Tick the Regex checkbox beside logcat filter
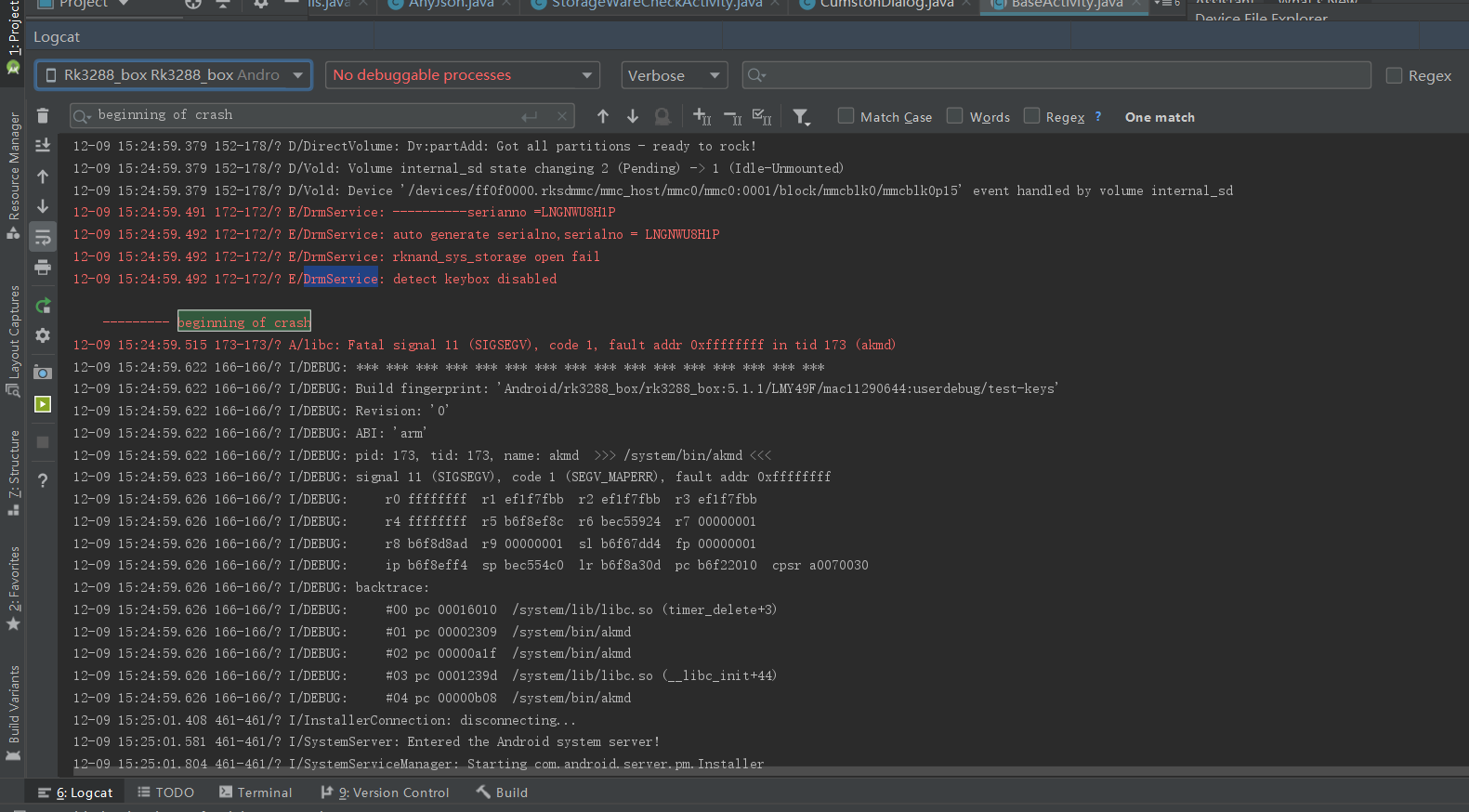1469x812 pixels. 1394,75
